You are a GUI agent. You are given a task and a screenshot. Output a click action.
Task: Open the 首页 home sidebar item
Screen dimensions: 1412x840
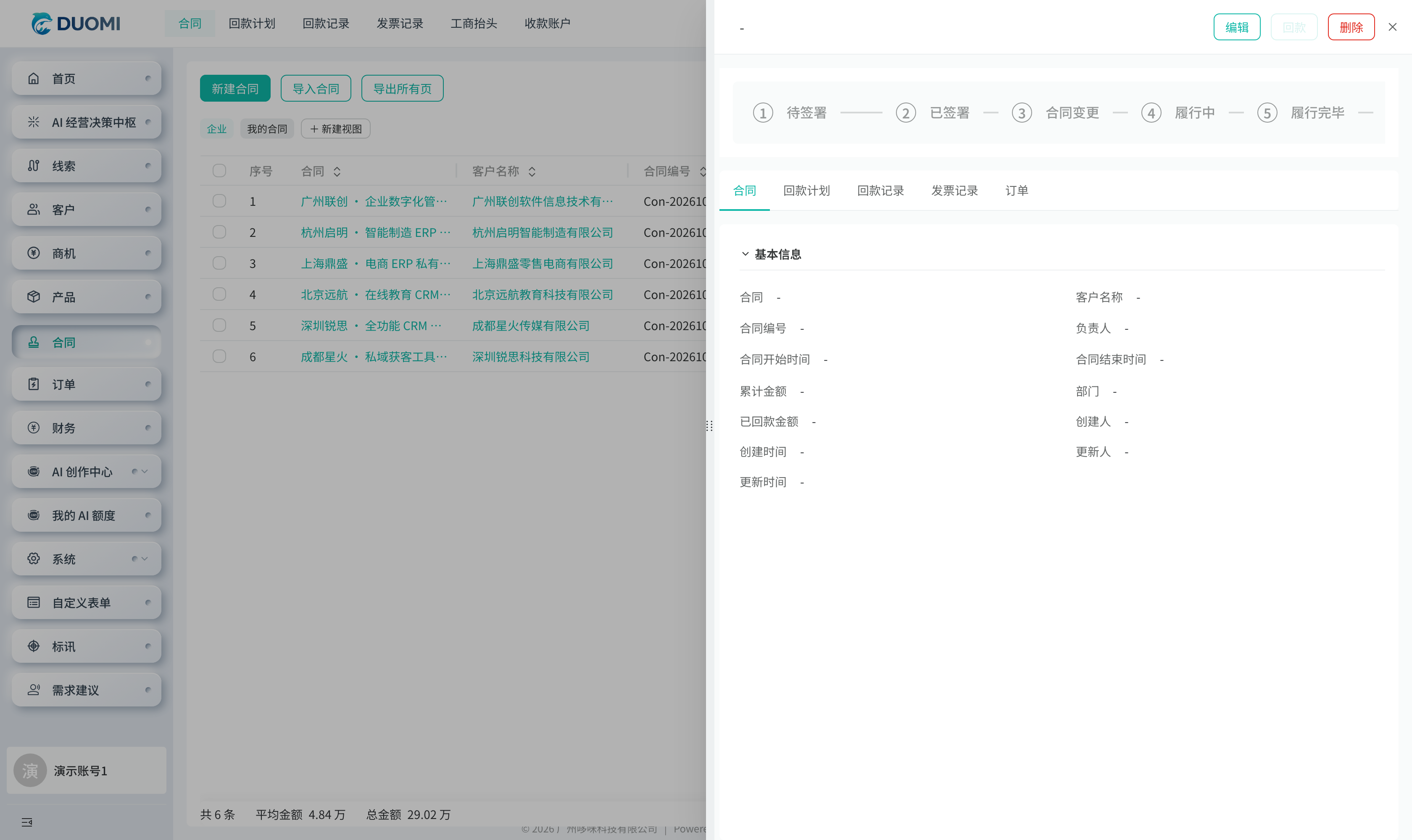point(86,79)
